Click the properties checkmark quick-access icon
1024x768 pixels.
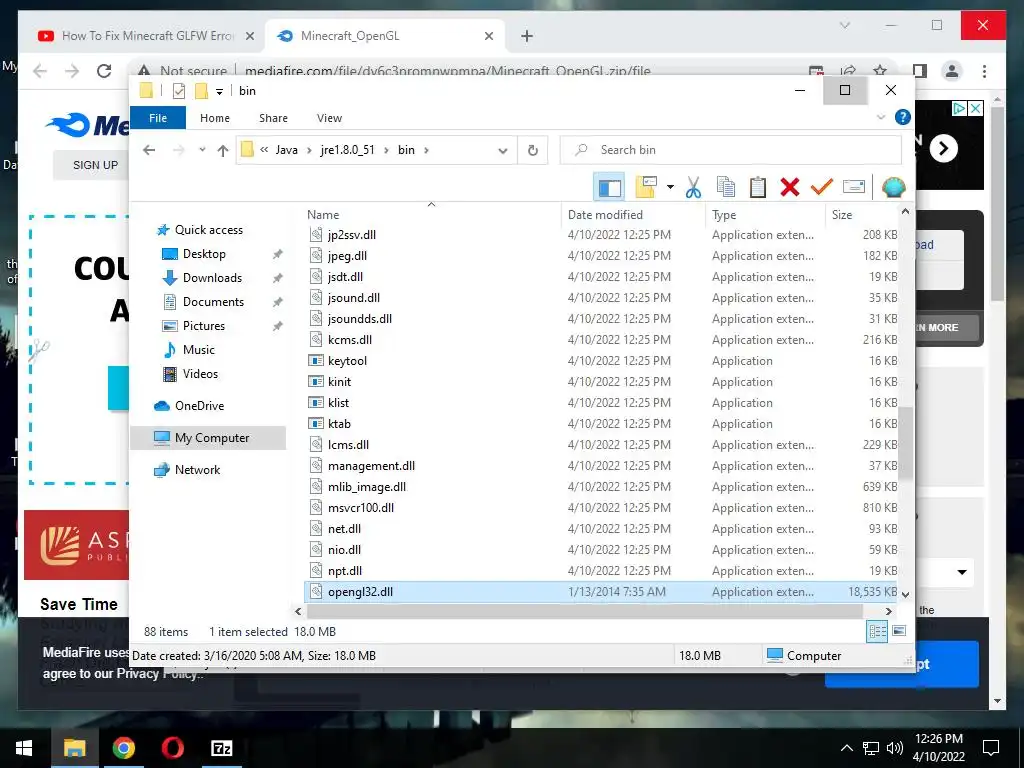(179, 91)
